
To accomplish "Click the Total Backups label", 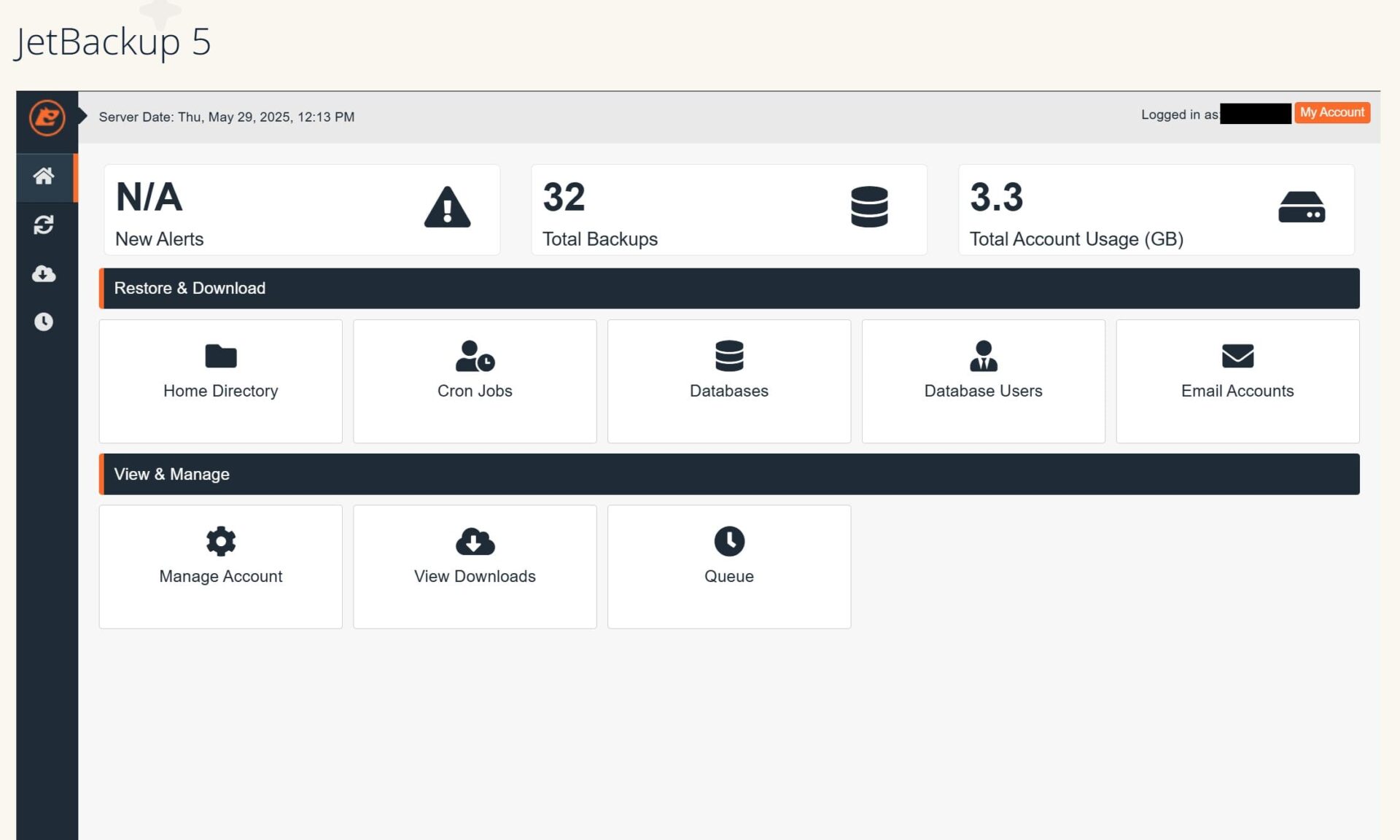I will pyautogui.click(x=600, y=239).
